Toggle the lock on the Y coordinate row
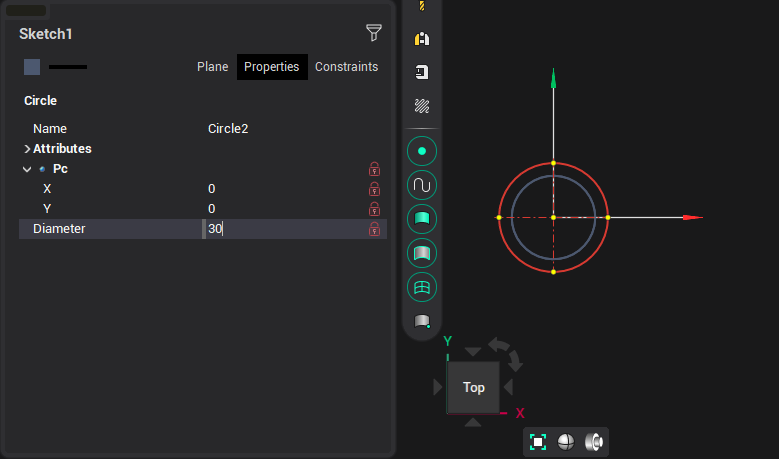 pos(375,209)
